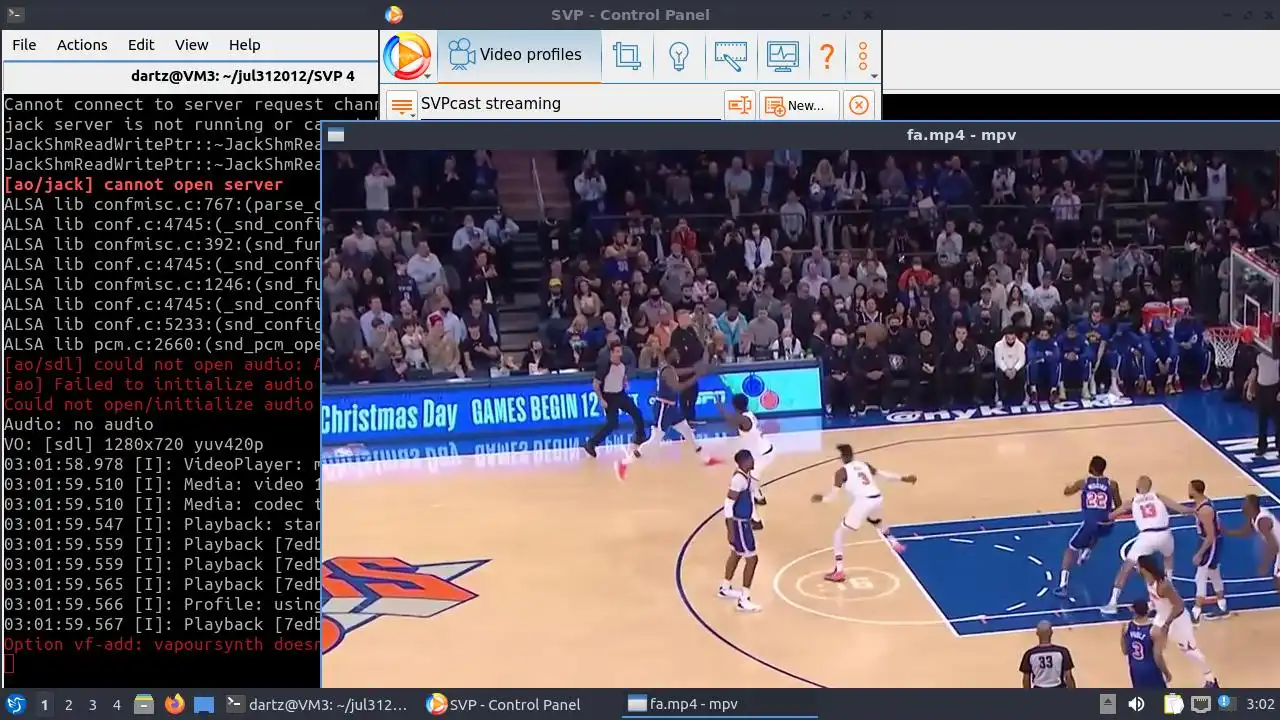Image resolution: width=1280 pixels, height=720 pixels.
Task: Click the orange question mark help icon
Action: pos(827,55)
